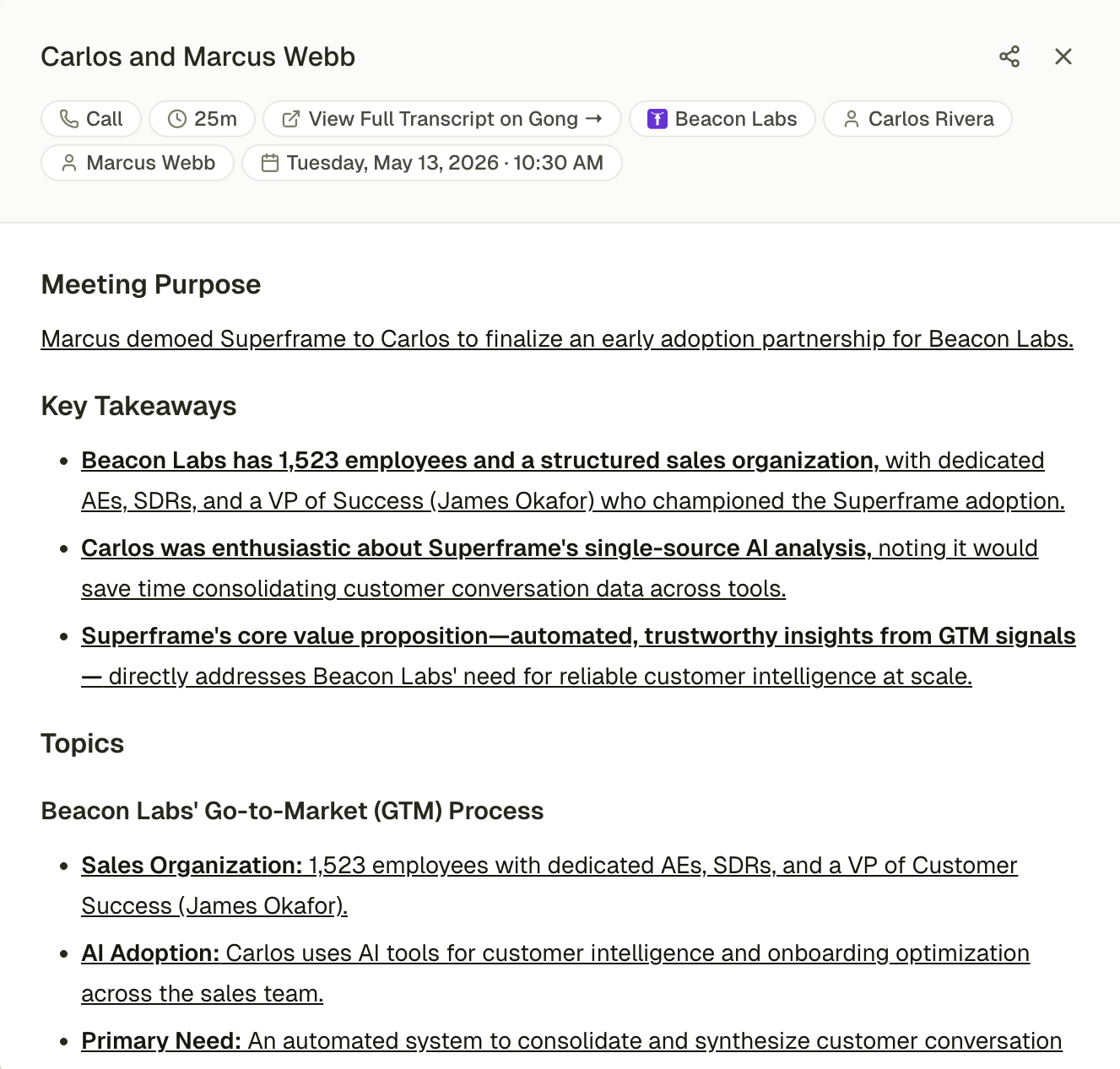Select the Marcus Webb participant chip
The height and width of the screenshot is (1069, 1120).
pyautogui.click(x=138, y=163)
